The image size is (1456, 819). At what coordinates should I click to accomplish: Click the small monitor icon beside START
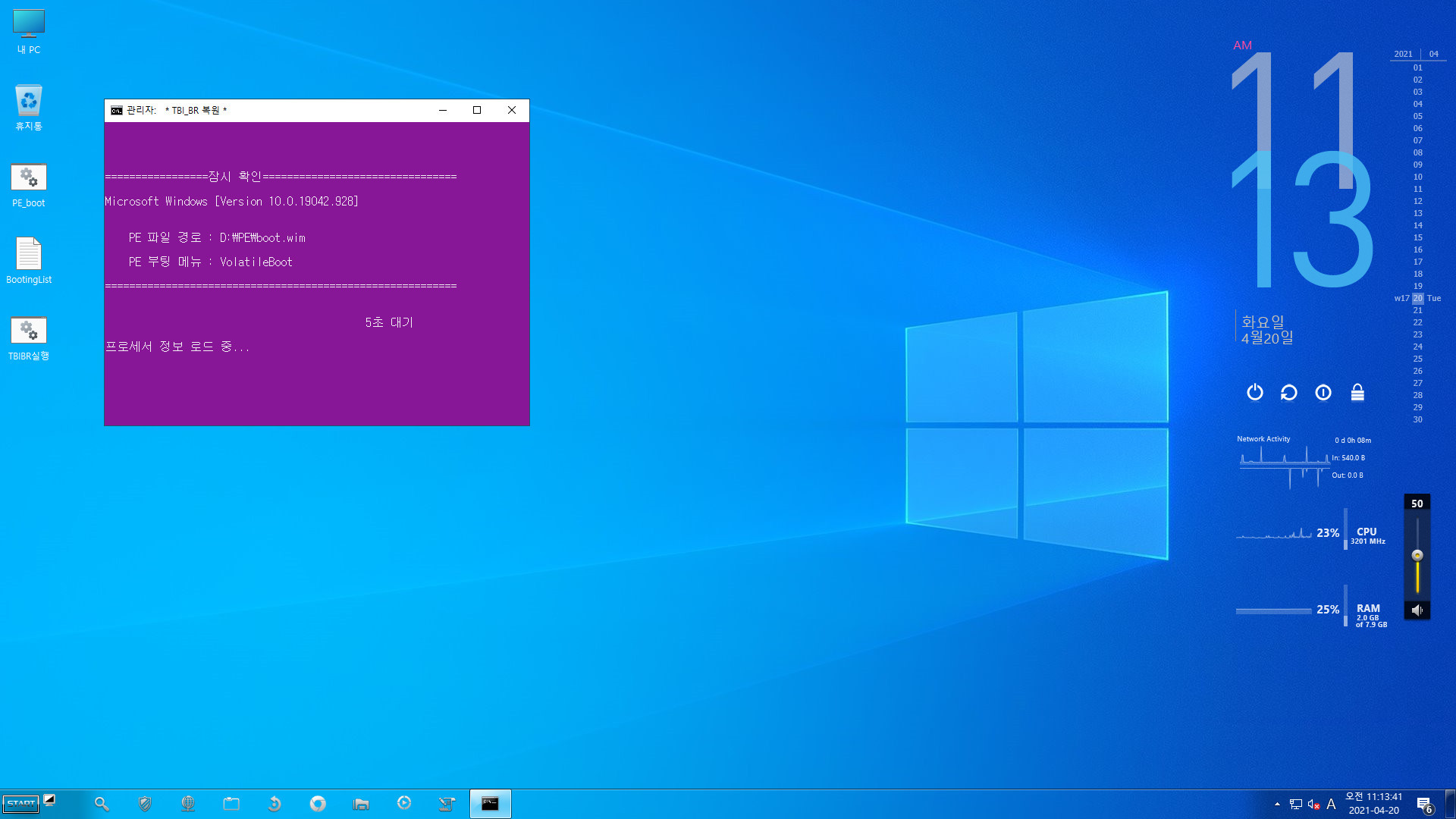click(x=49, y=799)
